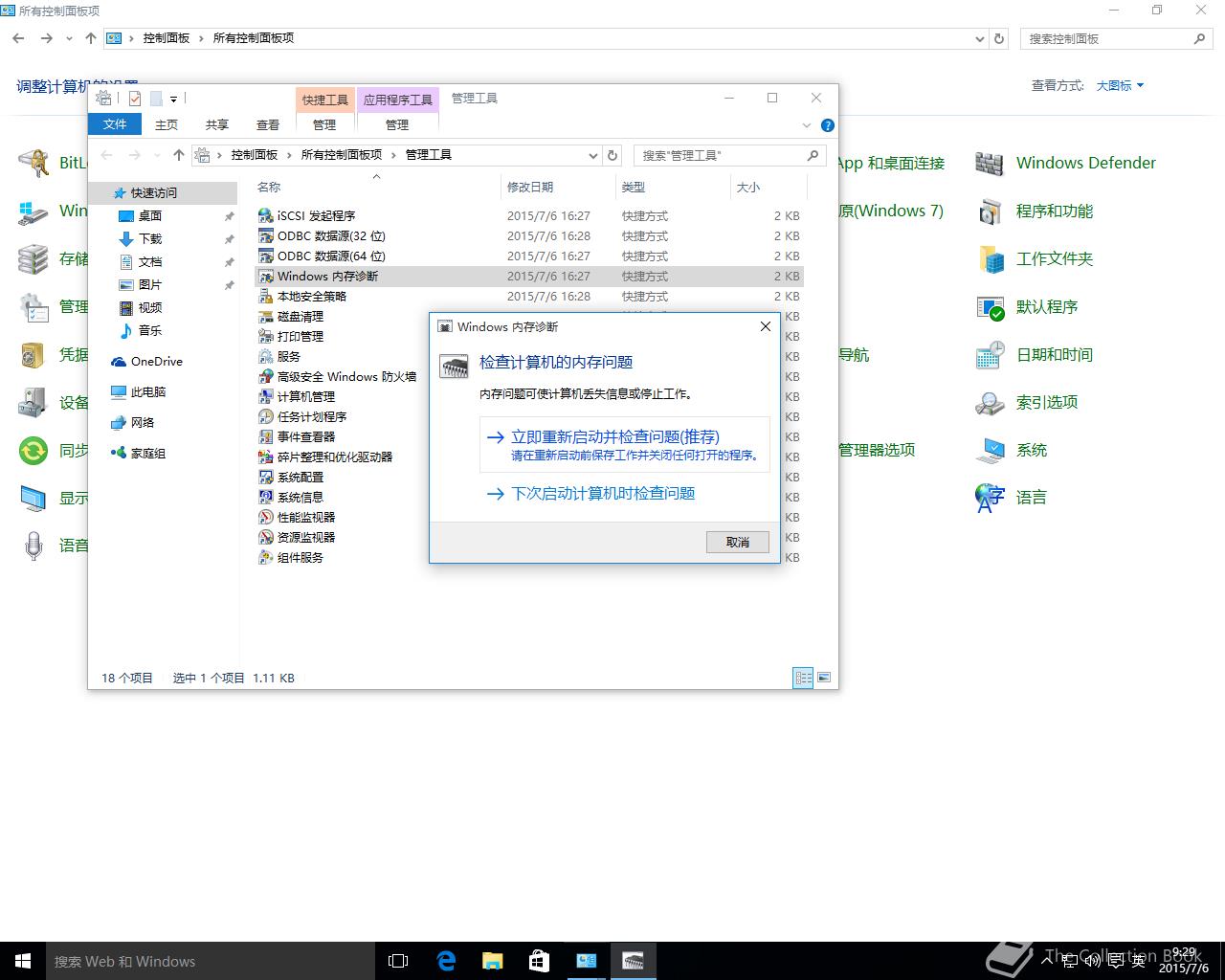
Task: Select 此电脑 in navigation pane
Action: tap(139, 391)
